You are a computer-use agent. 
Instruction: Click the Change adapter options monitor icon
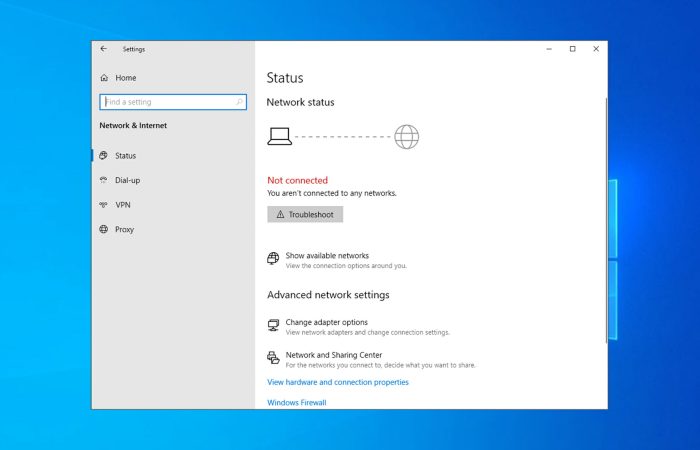click(x=273, y=325)
